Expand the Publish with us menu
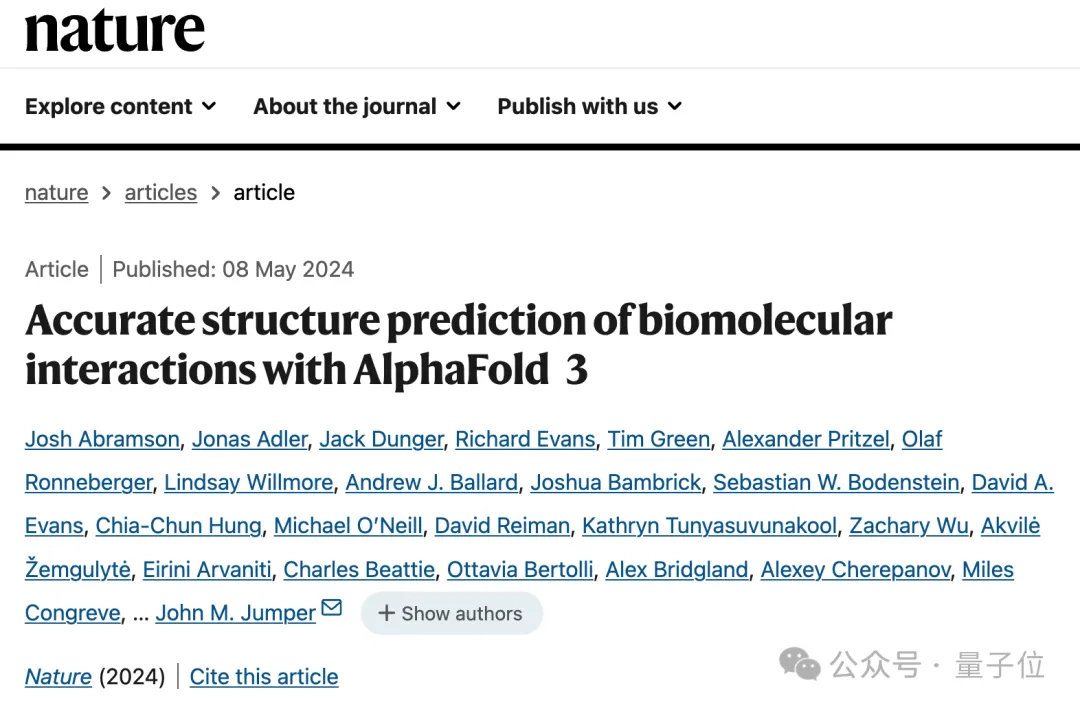1080x709 pixels. (589, 106)
